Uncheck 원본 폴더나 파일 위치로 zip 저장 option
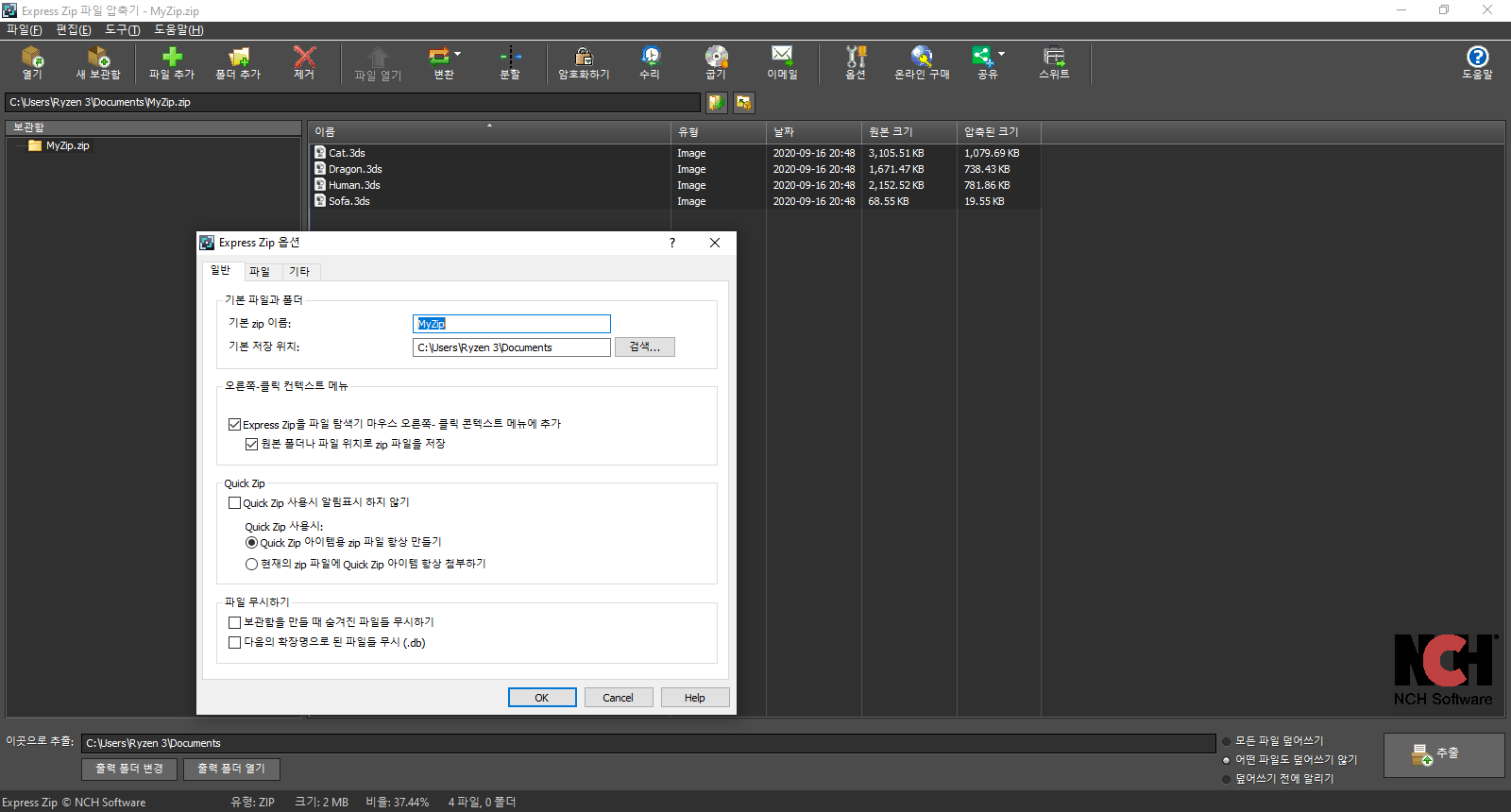Image resolution: width=1511 pixels, height=812 pixels. [x=252, y=444]
